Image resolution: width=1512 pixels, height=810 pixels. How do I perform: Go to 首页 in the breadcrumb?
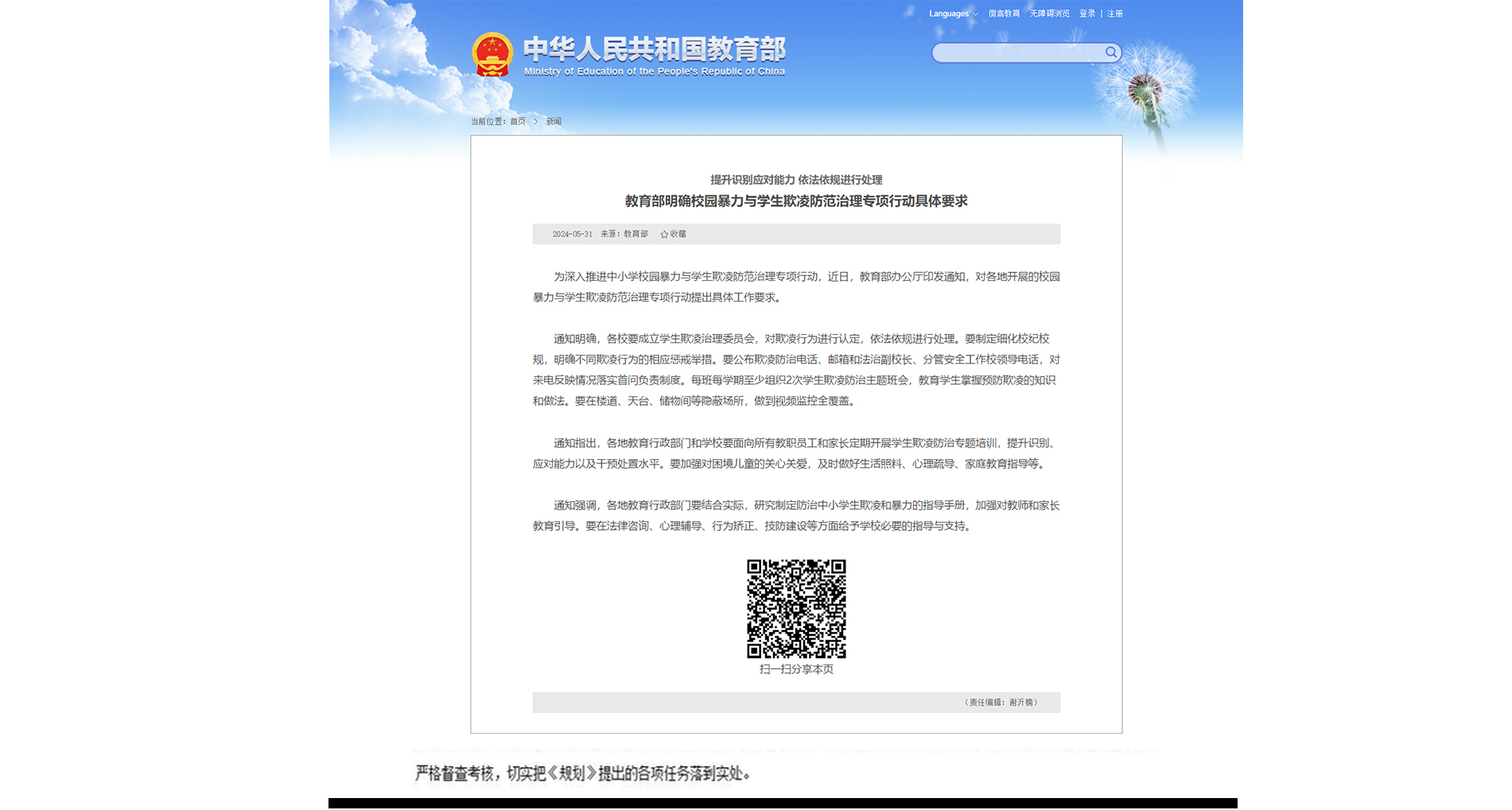[518, 122]
